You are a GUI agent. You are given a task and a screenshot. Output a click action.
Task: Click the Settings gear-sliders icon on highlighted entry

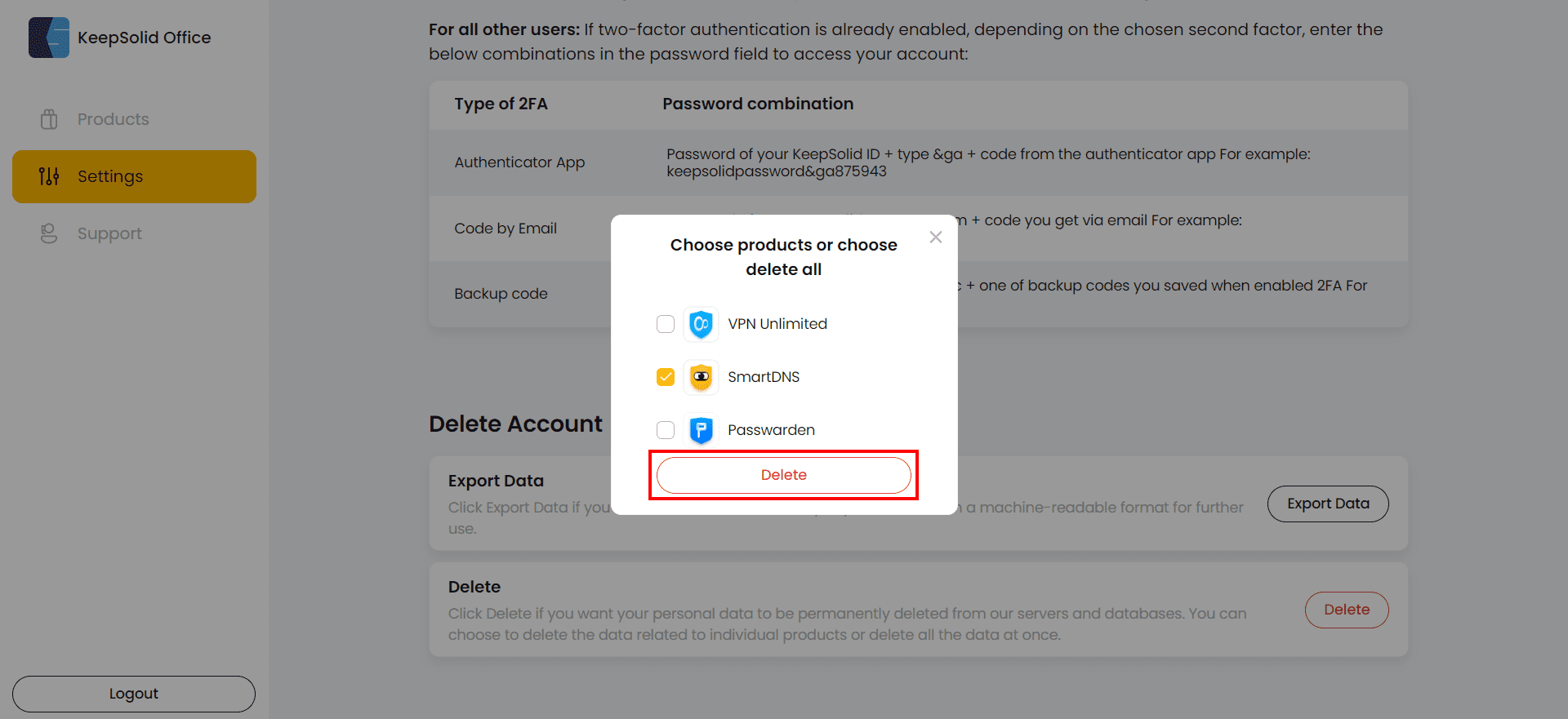(x=49, y=176)
